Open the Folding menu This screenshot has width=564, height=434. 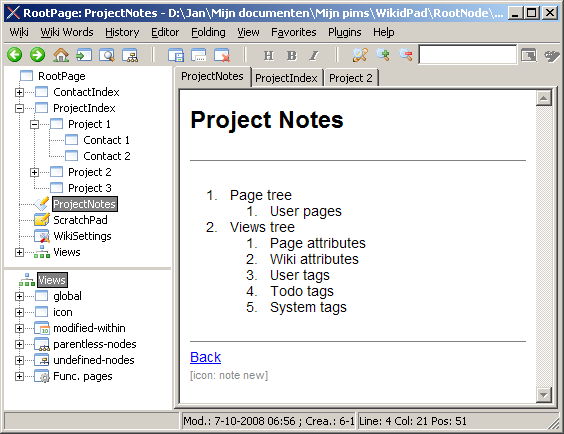tap(208, 32)
